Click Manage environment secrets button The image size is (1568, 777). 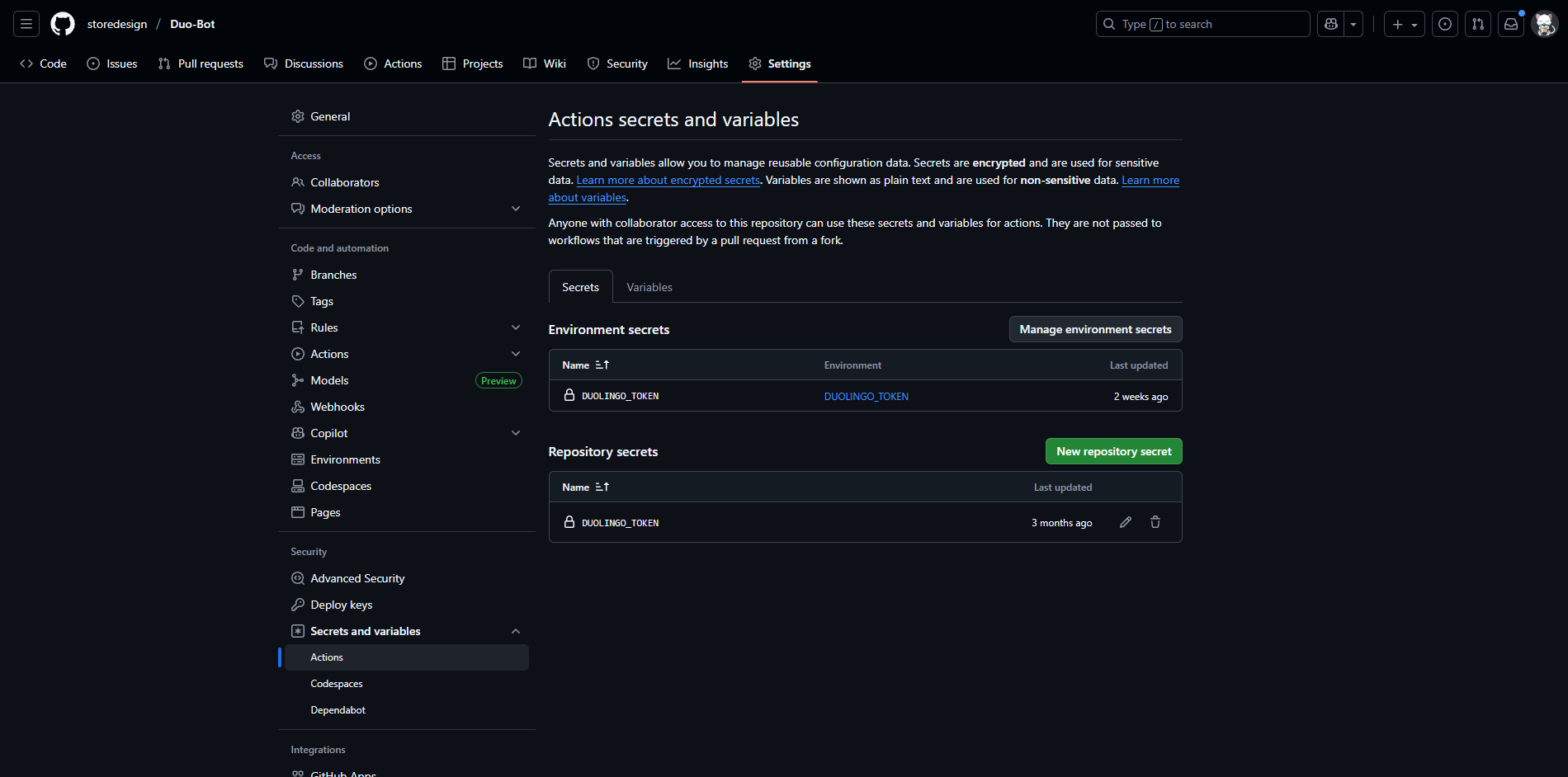pyautogui.click(x=1095, y=329)
